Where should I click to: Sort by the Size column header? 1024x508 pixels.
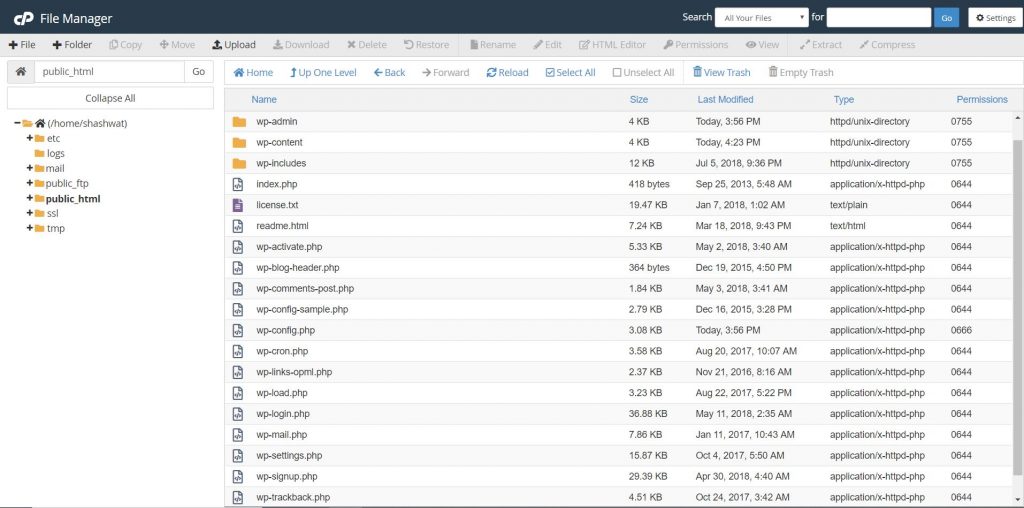coord(639,99)
